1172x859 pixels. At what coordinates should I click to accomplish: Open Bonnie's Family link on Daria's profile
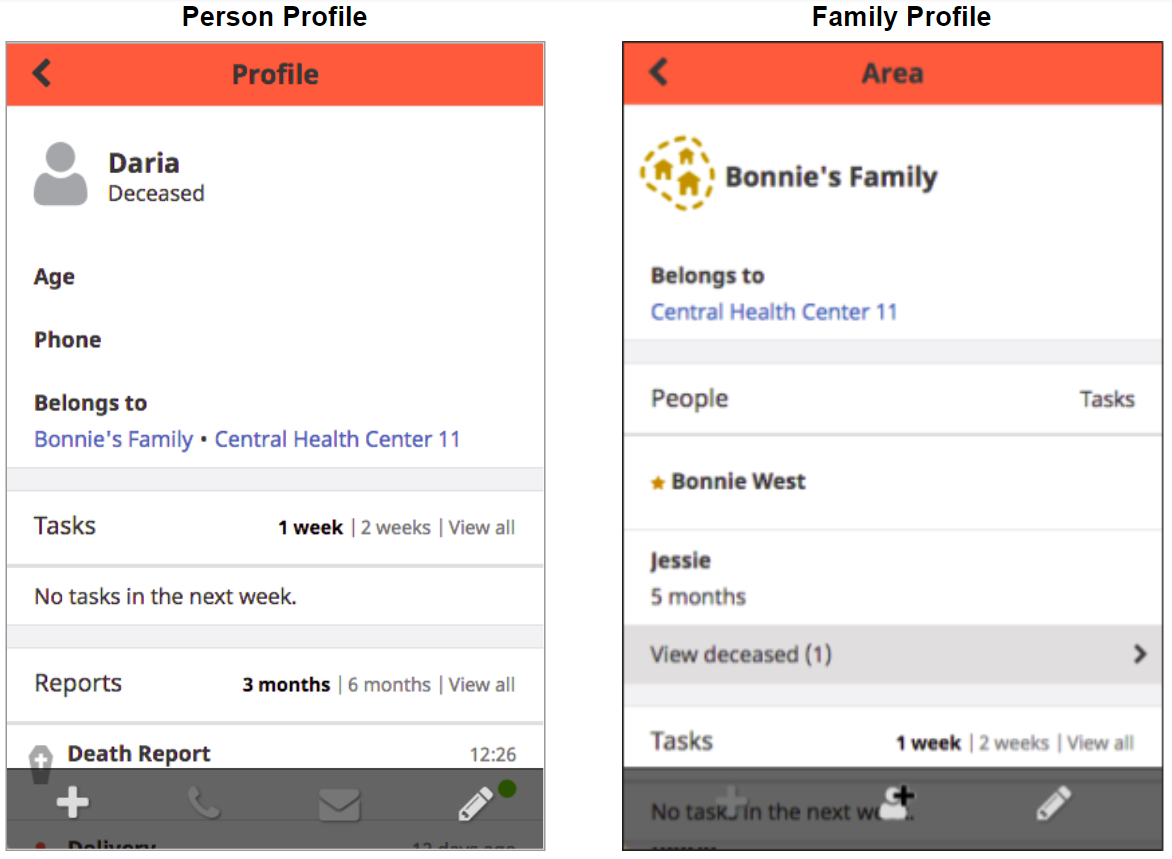click(114, 439)
